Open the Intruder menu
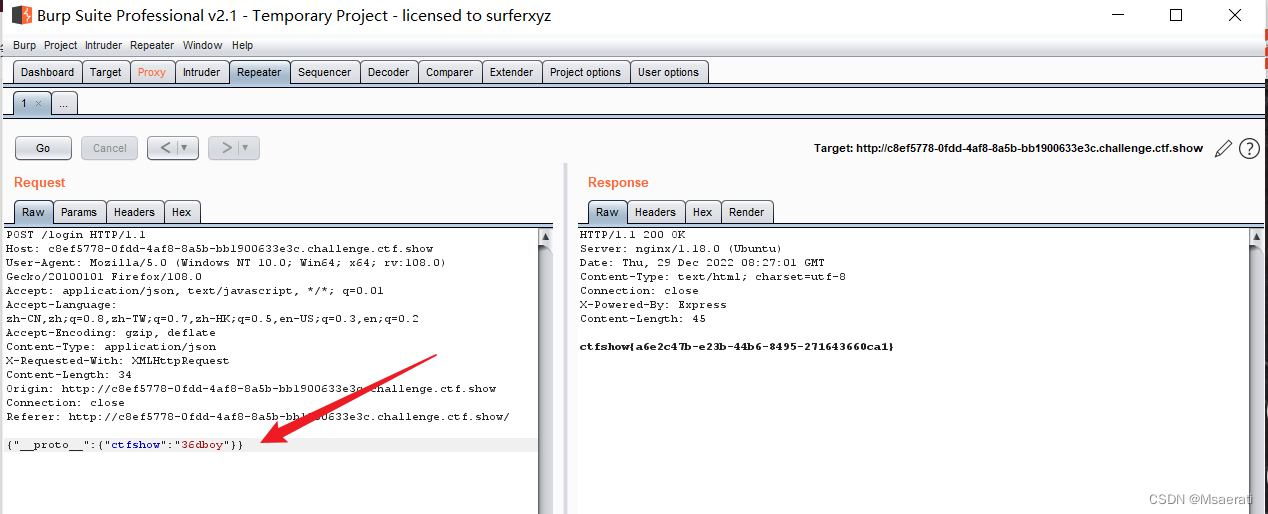 (103, 45)
